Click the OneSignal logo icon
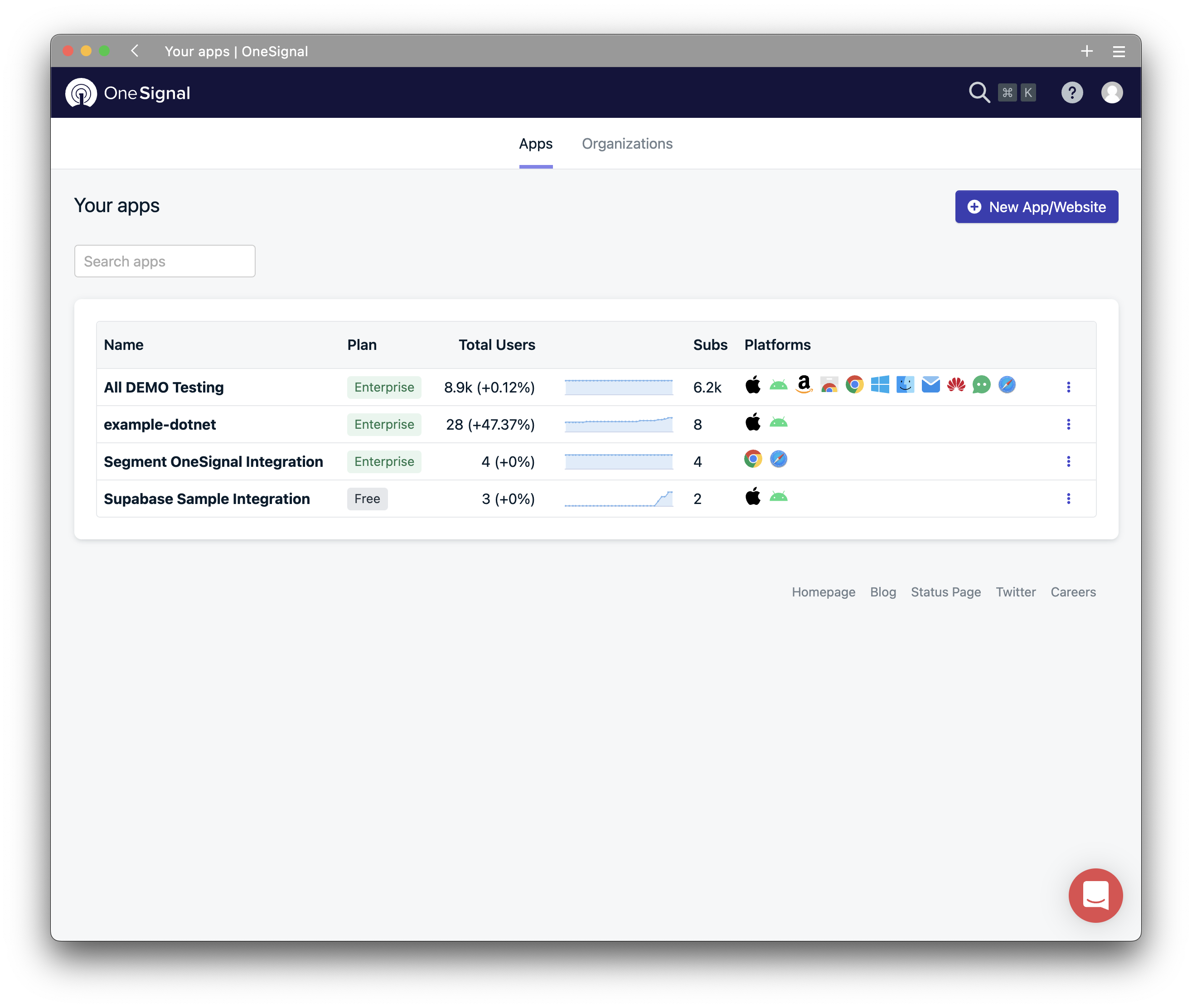The image size is (1192, 1008). click(81, 92)
